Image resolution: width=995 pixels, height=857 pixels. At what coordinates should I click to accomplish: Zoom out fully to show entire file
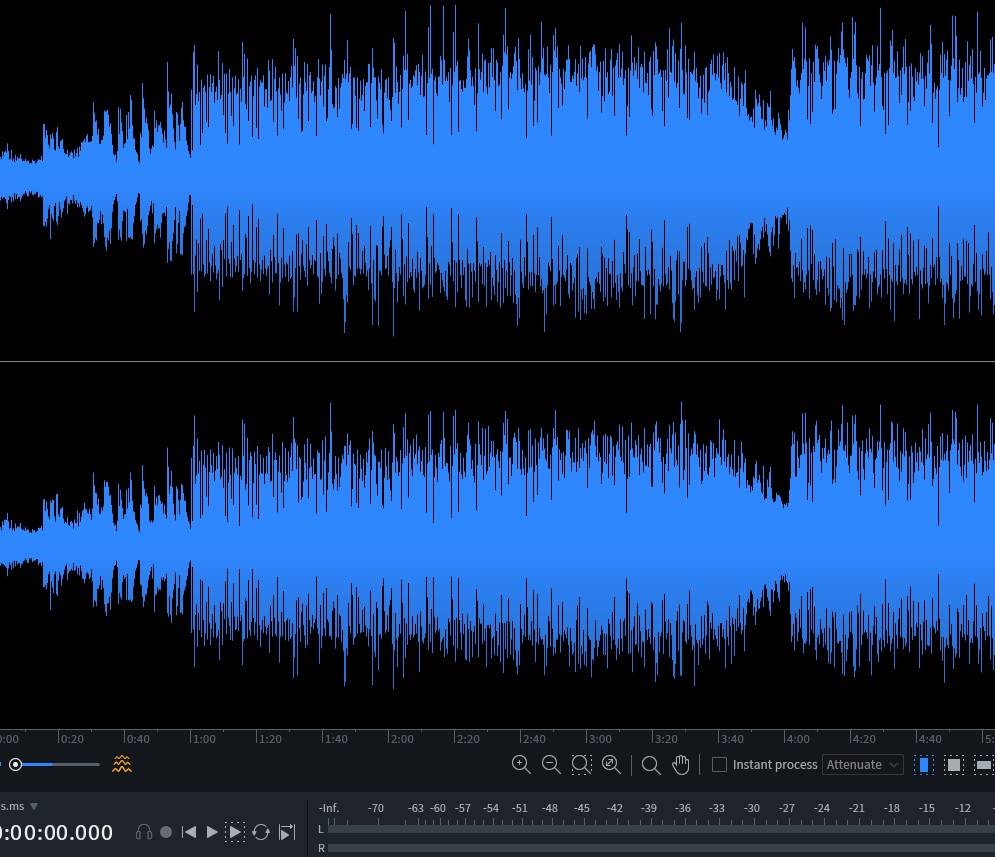pos(611,765)
